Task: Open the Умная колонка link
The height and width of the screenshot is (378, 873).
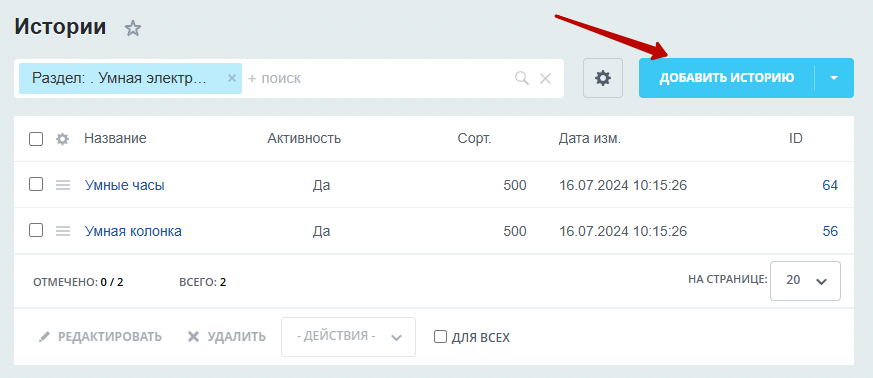Action: point(133,231)
